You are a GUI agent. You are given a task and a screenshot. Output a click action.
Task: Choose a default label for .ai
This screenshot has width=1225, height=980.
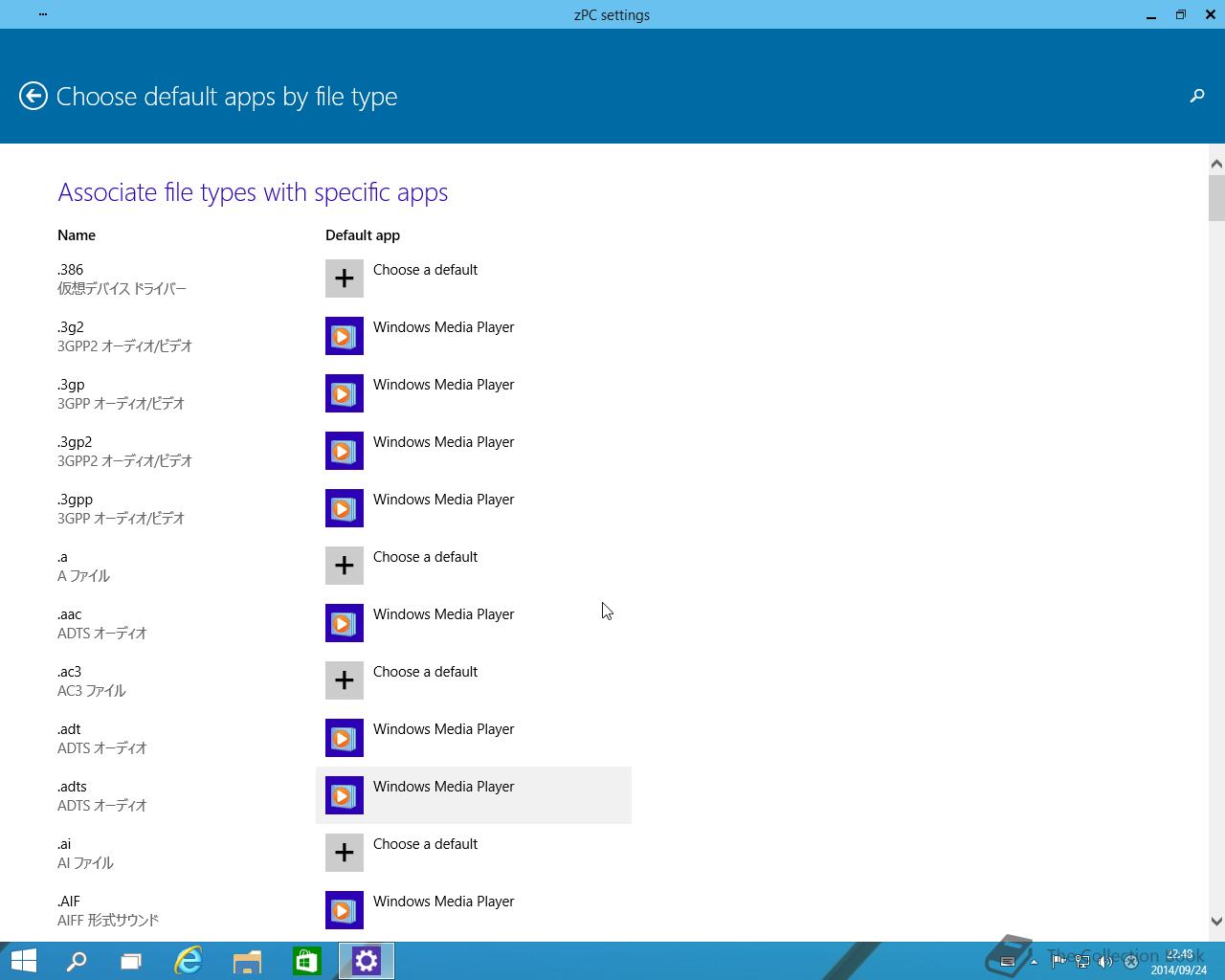pos(425,844)
